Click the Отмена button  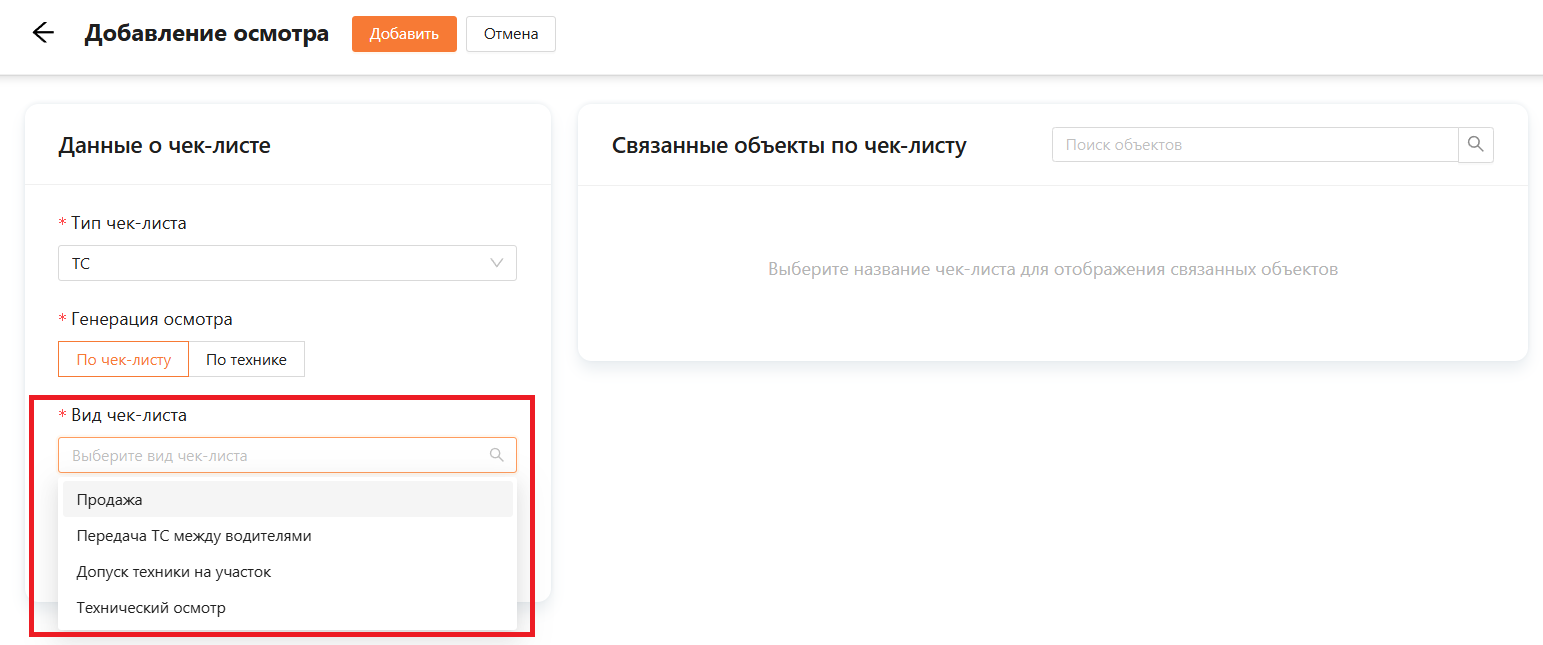click(x=511, y=34)
